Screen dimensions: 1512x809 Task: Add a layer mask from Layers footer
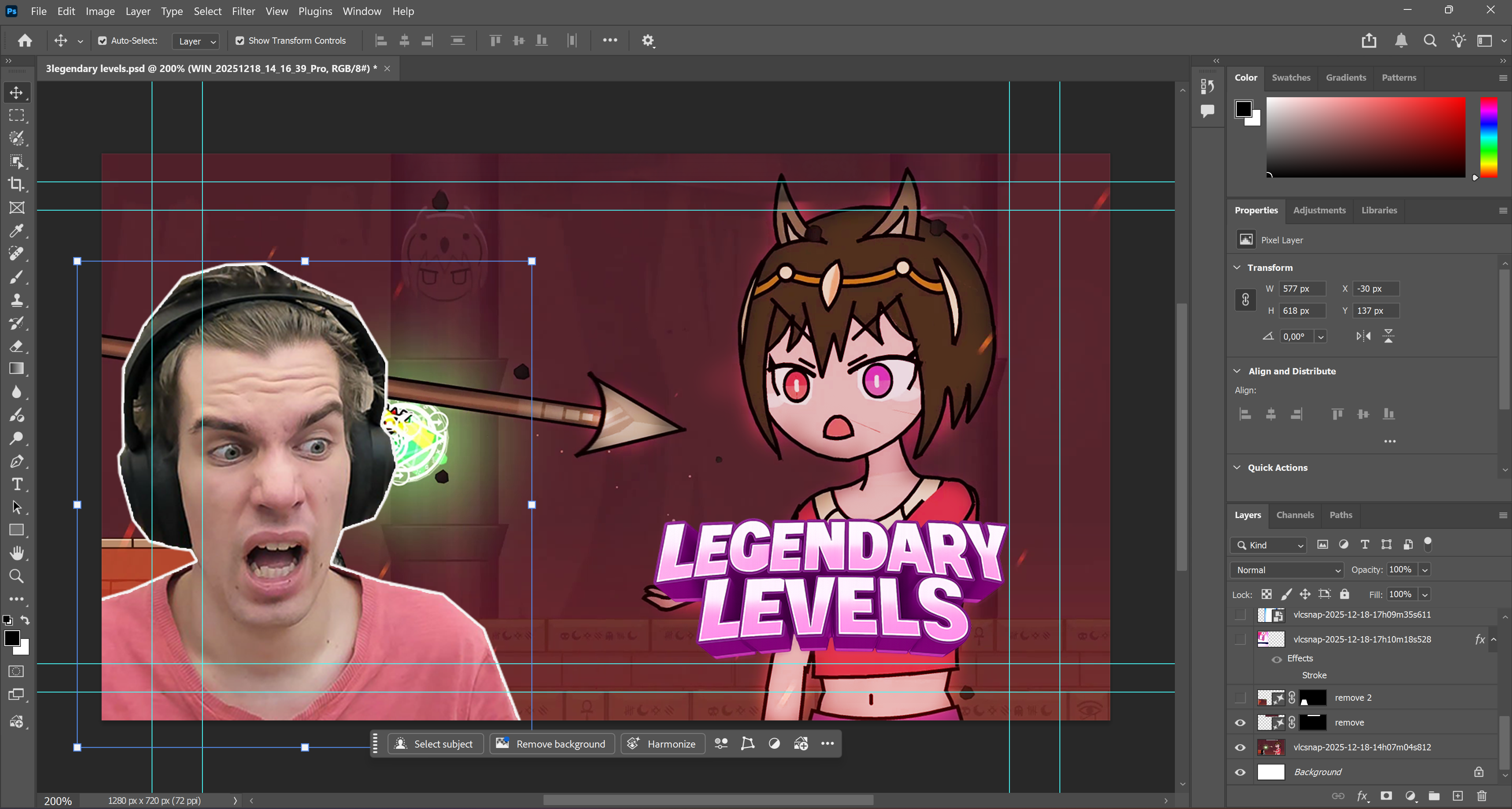tap(1386, 796)
